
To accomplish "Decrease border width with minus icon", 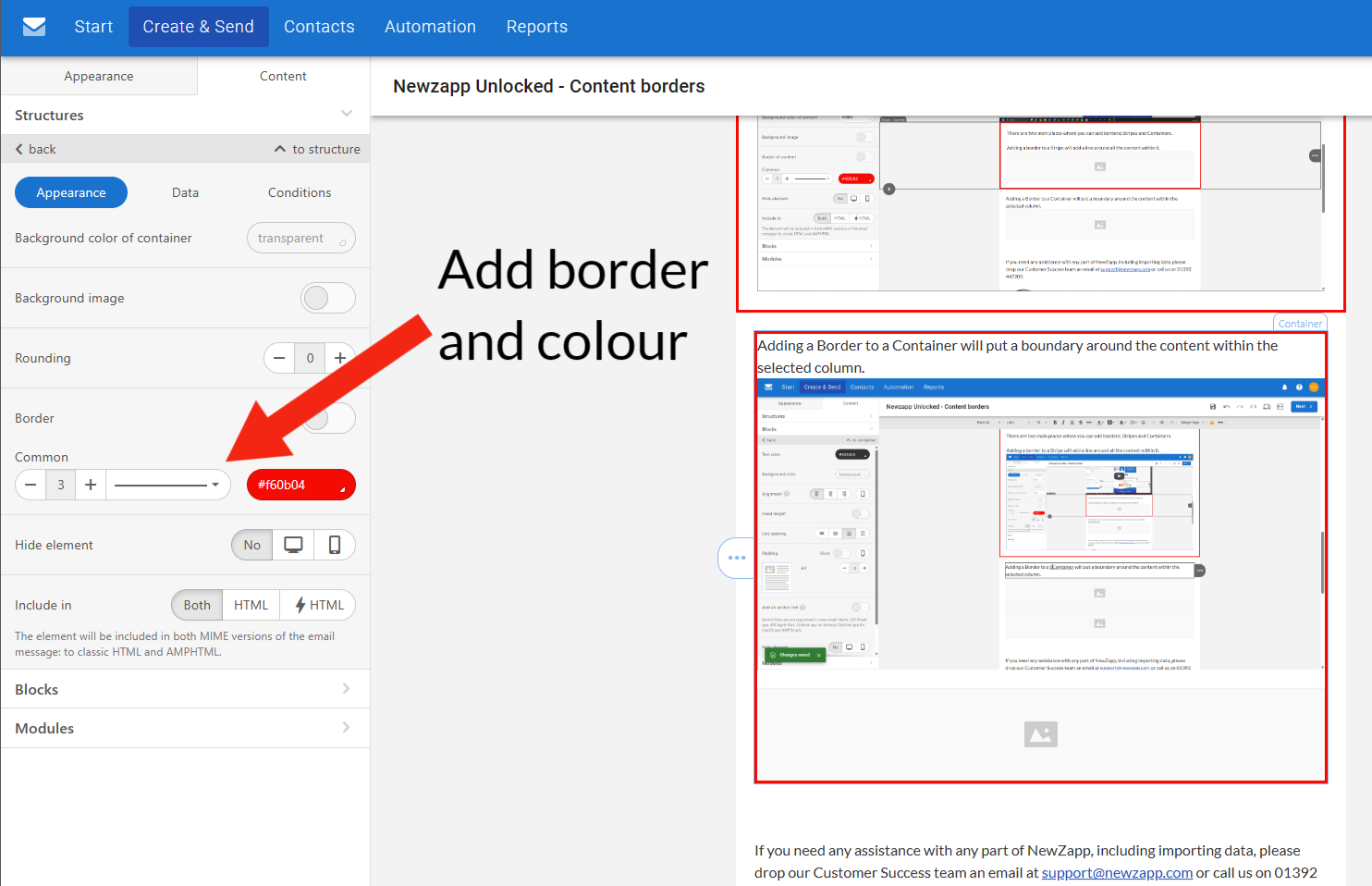I will pyautogui.click(x=31, y=485).
